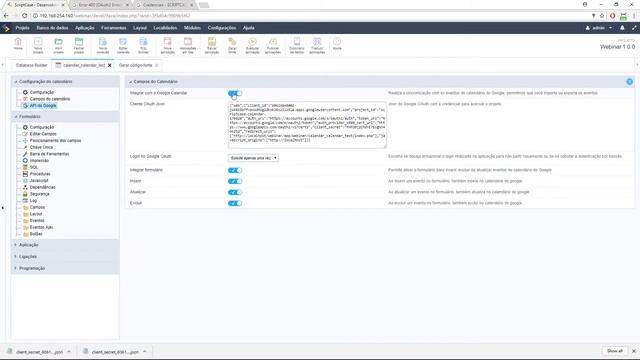Screen dimensions: 640x360
Task: Toggle Integrar com o Google Calendar switch
Action: 235,93
